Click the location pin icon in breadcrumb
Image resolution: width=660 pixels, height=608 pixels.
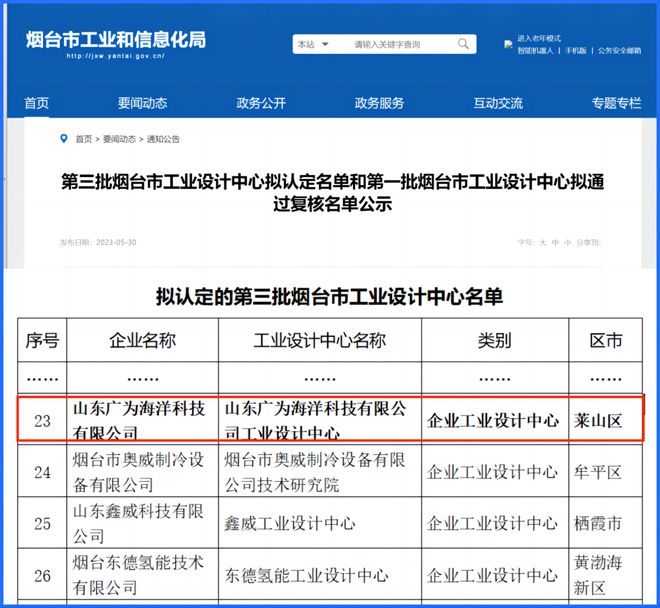click(x=64, y=139)
